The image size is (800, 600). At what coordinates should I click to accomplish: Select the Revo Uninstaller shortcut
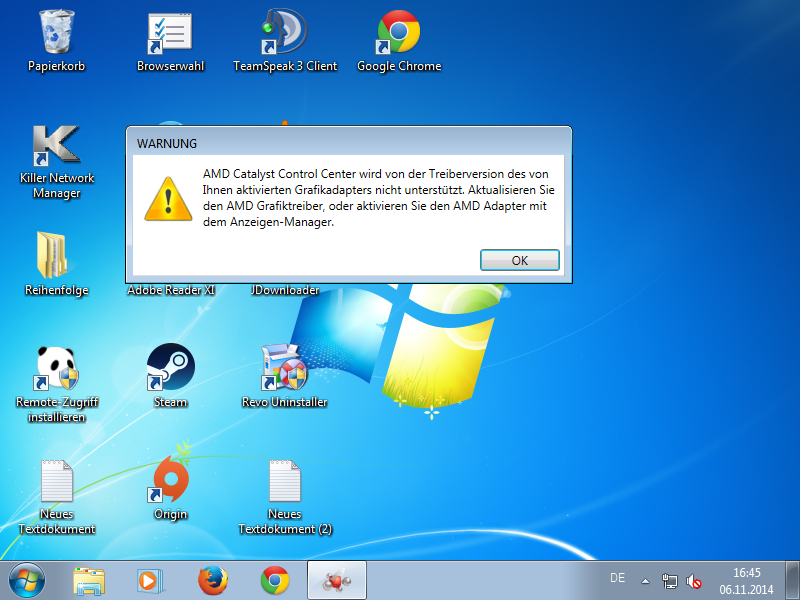(x=285, y=367)
